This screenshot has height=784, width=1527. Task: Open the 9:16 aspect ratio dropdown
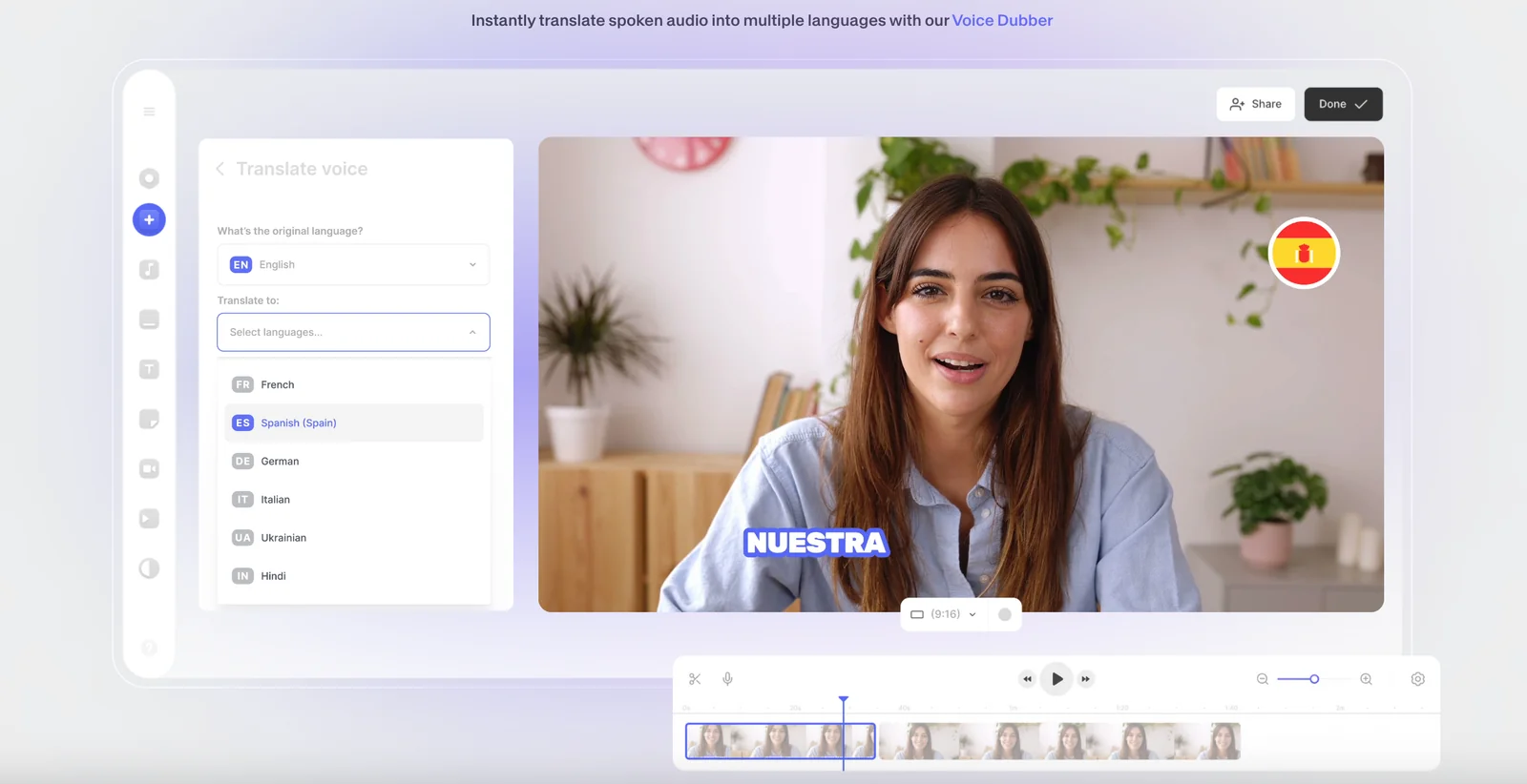(x=943, y=614)
